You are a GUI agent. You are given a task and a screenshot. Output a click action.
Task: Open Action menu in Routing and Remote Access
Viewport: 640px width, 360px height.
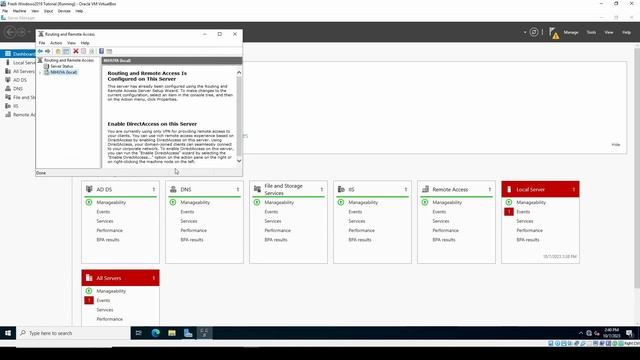[x=56, y=43]
